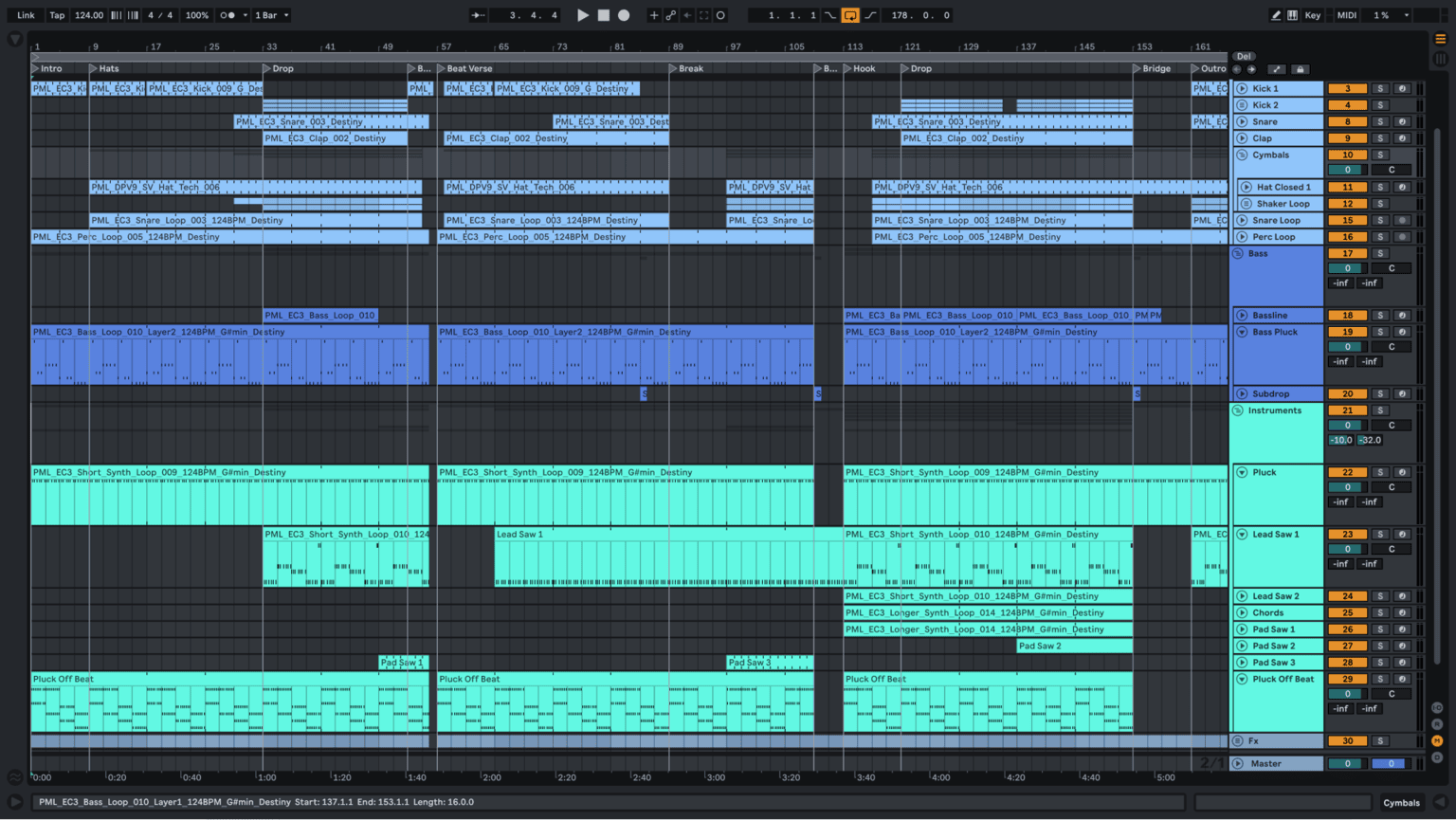1456x820 pixels.
Task: Toggle Lock Envelopes padlock icon
Action: point(1300,69)
